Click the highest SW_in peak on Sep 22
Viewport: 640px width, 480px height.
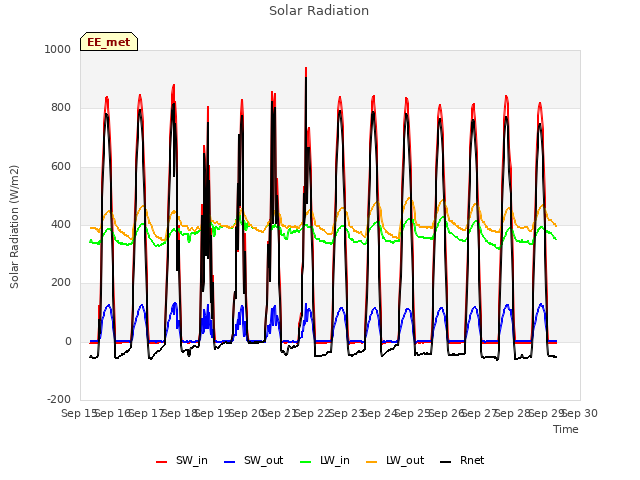(306, 69)
